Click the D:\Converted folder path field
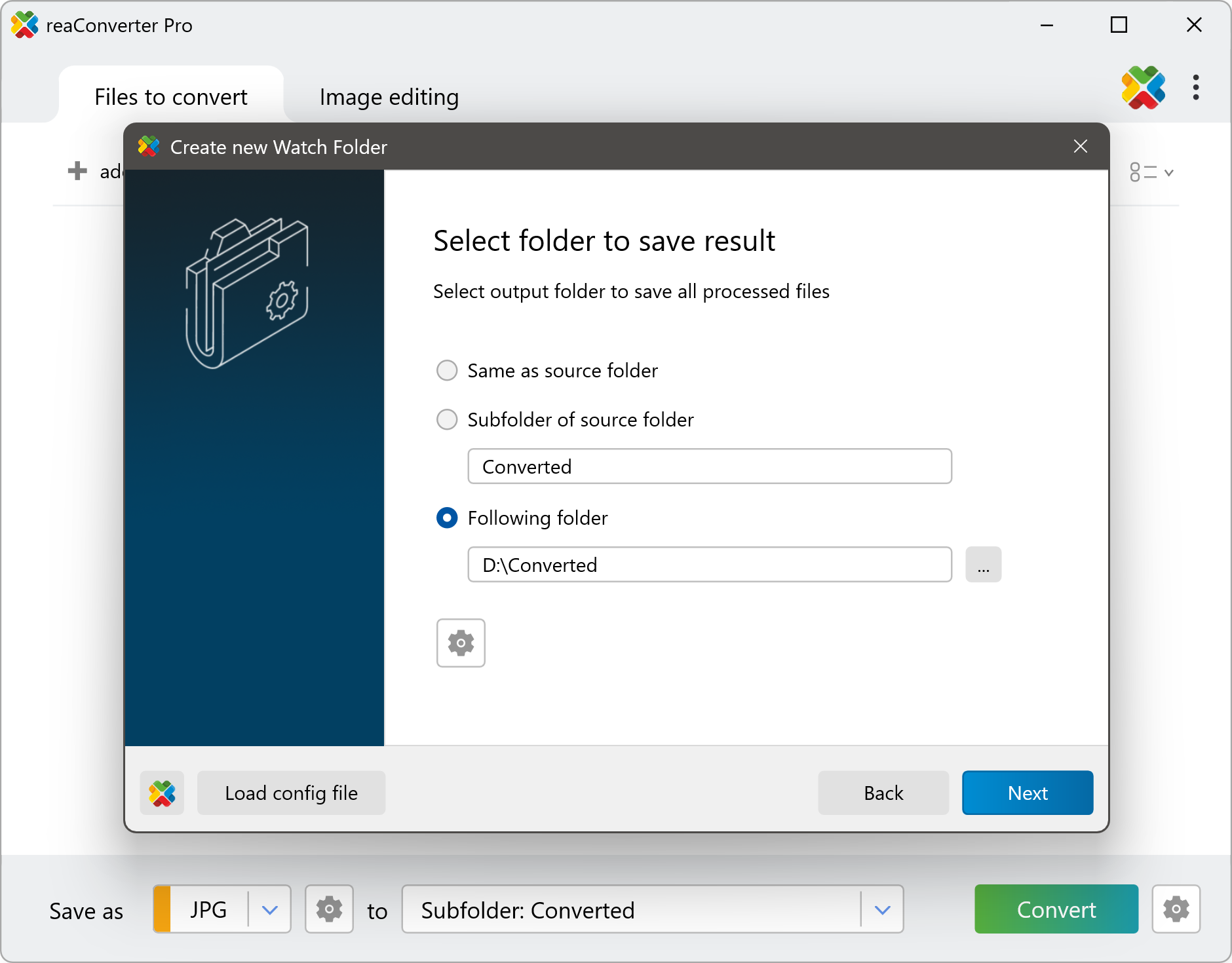 click(x=709, y=565)
